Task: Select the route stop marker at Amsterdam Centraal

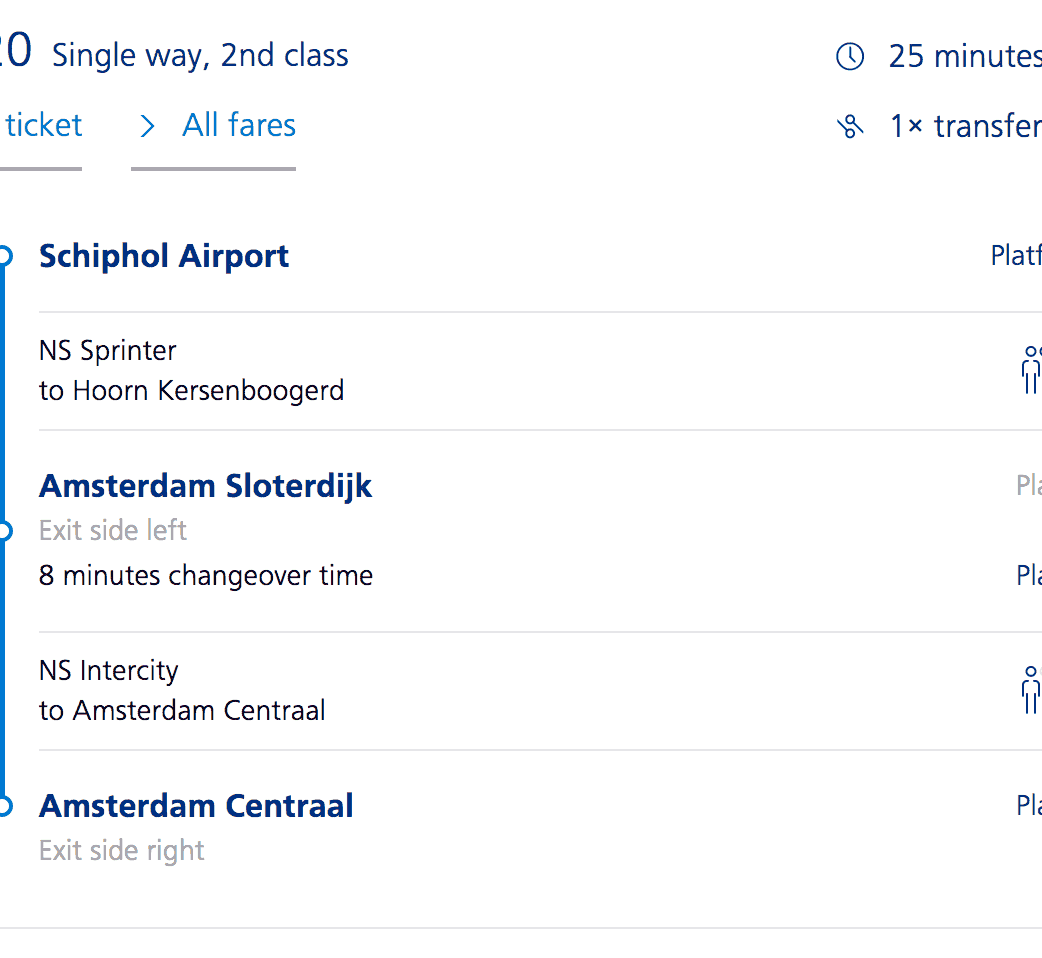Action: tap(4, 806)
